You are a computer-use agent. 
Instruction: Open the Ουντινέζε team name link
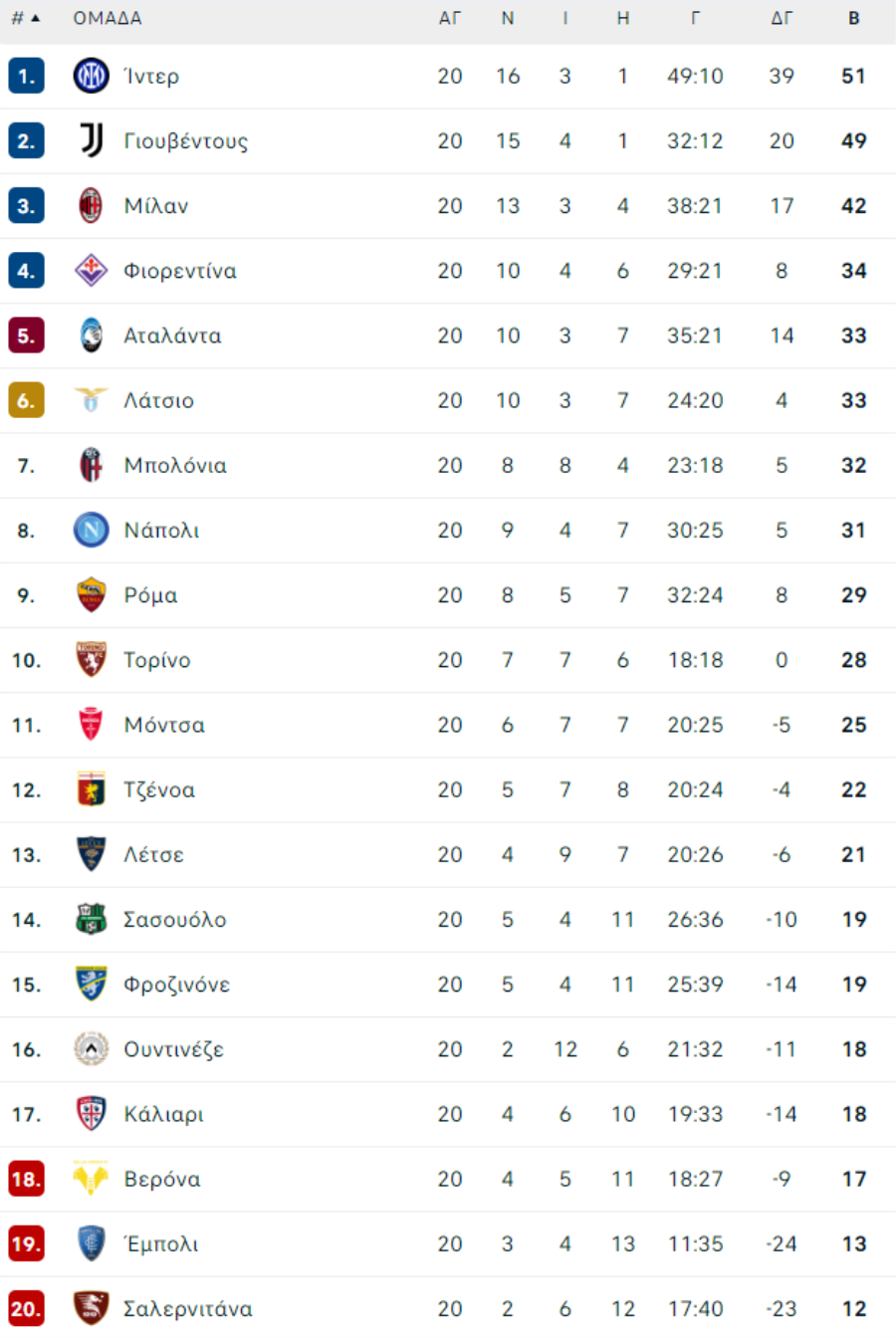point(173,1049)
